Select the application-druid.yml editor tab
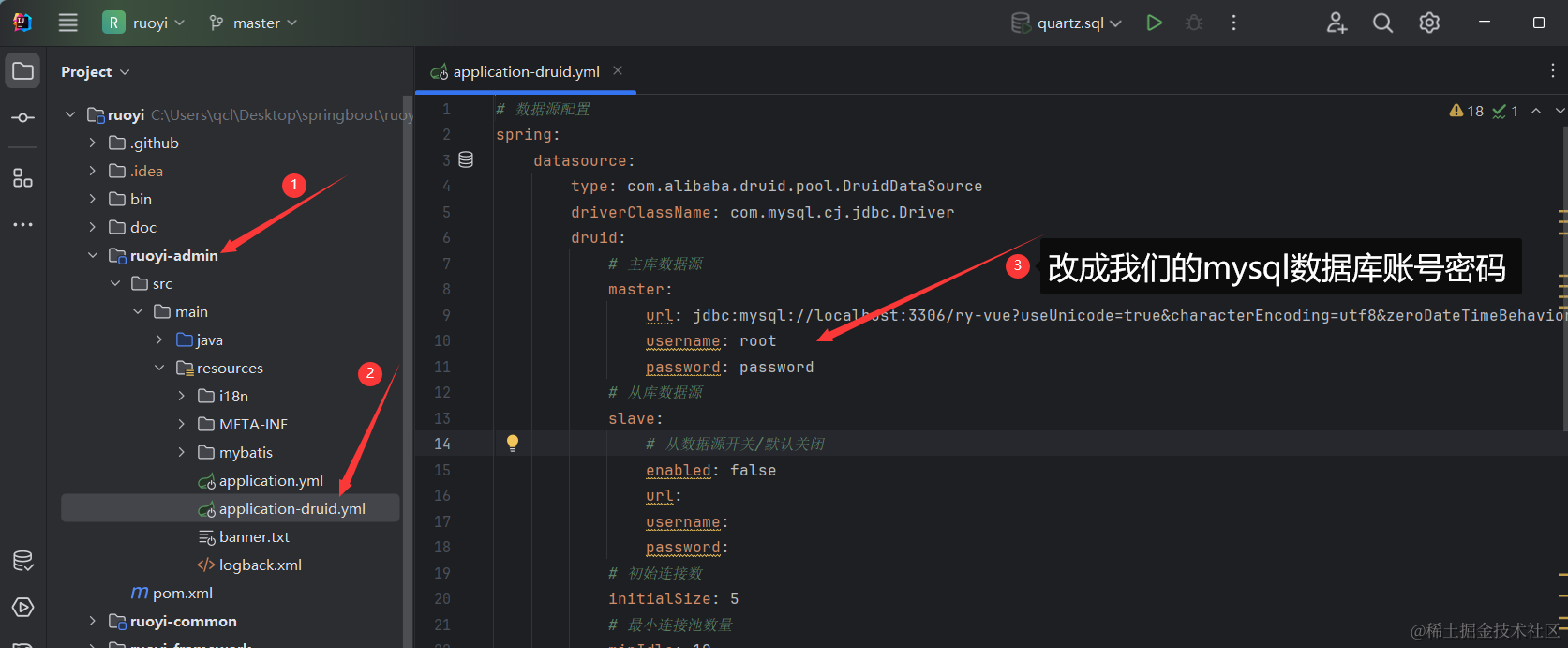 pyautogui.click(x=526, y=71)
